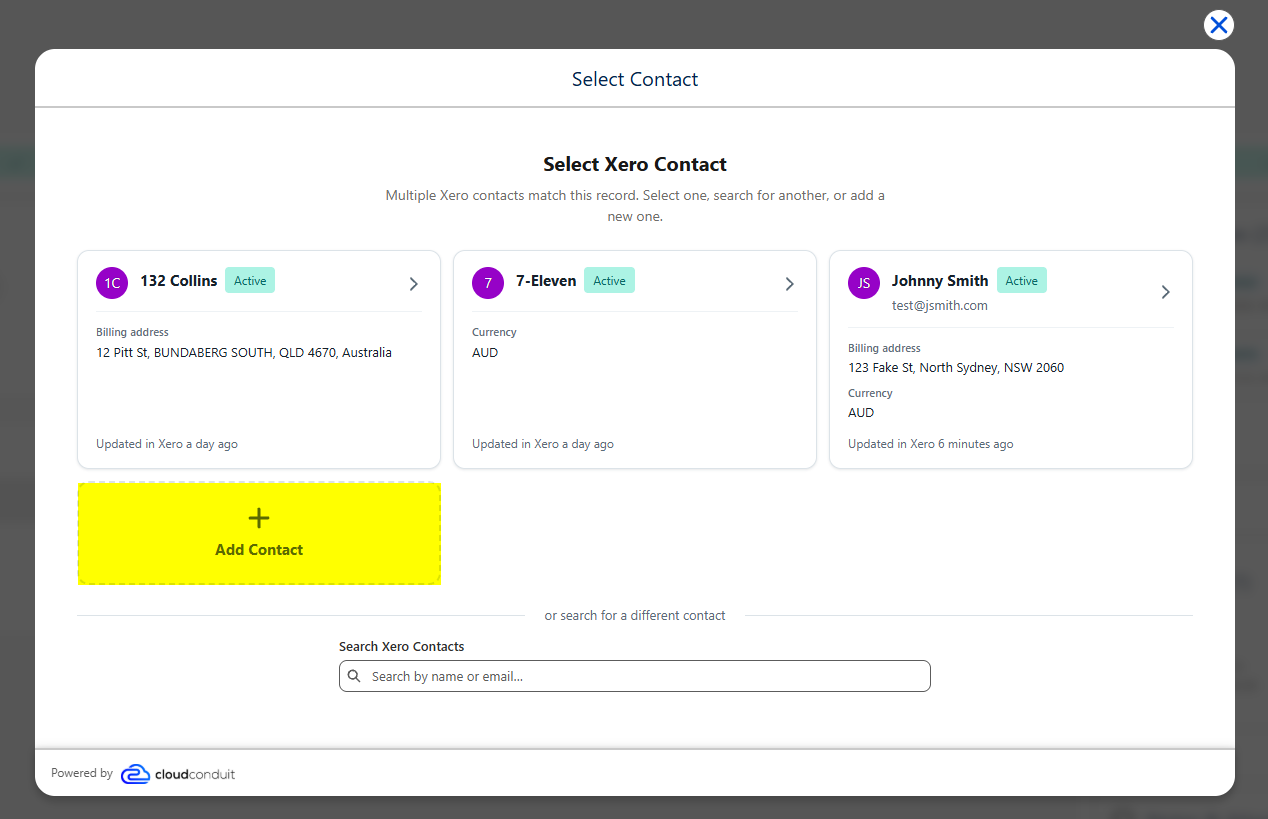Image resolution: width=1268 pixels, height=819 pixels.
Task: Click the Powered by text in the footer
Action: coord(82,773)
